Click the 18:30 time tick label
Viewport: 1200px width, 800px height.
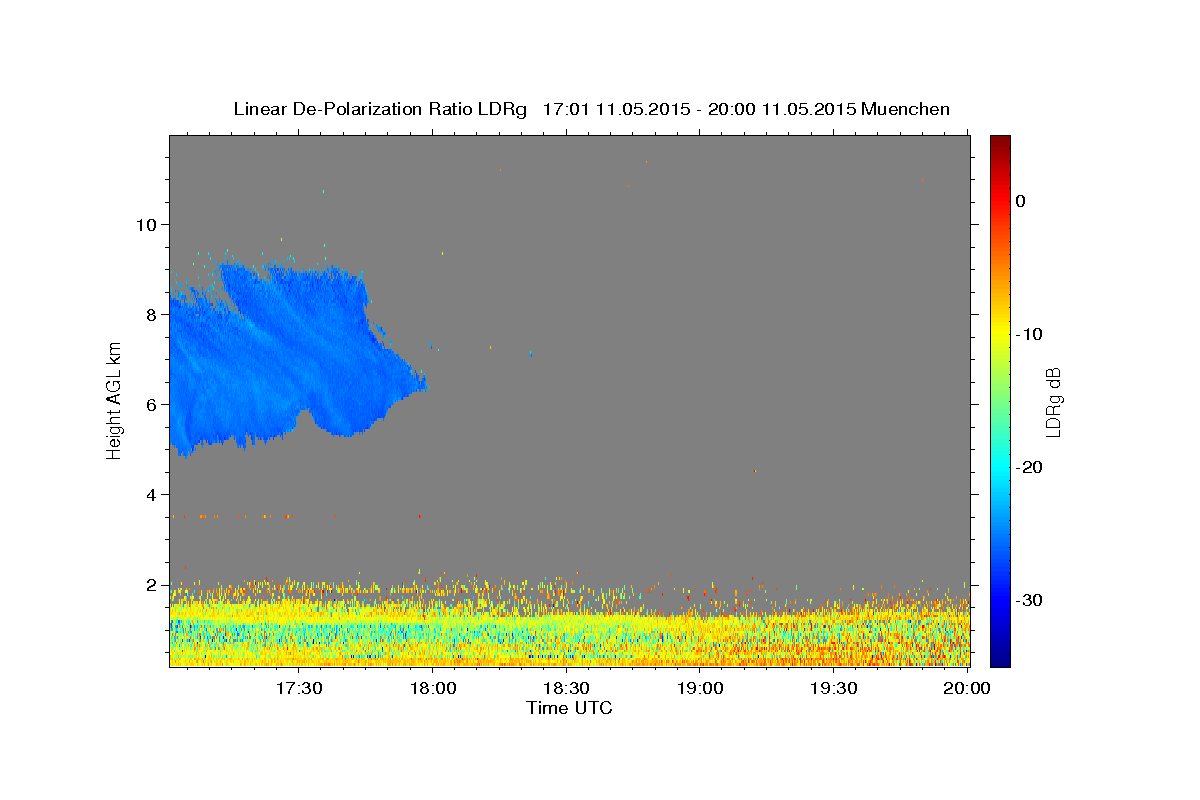[566, 689]
